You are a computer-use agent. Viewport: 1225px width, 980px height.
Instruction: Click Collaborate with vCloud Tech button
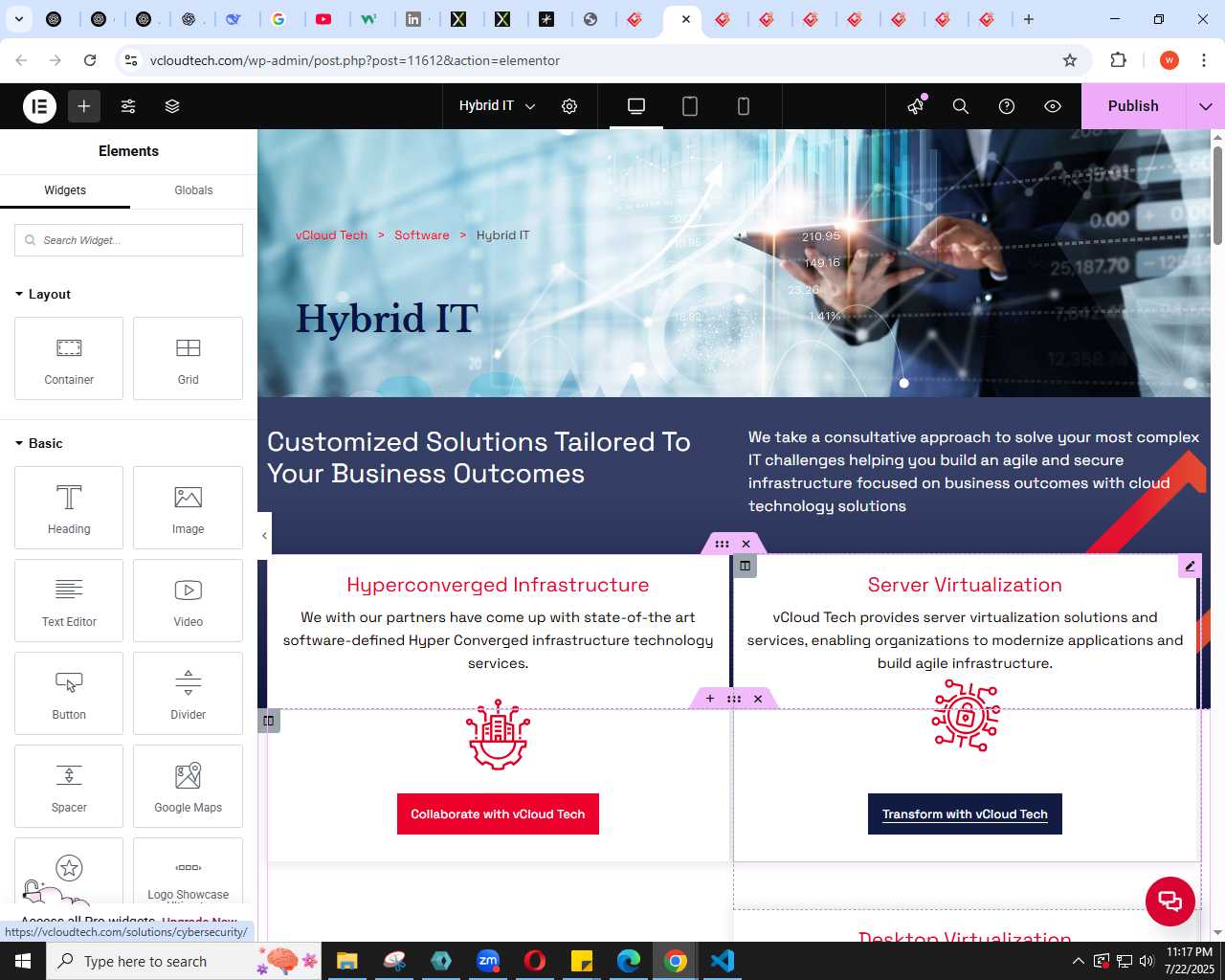coord(498,814)
